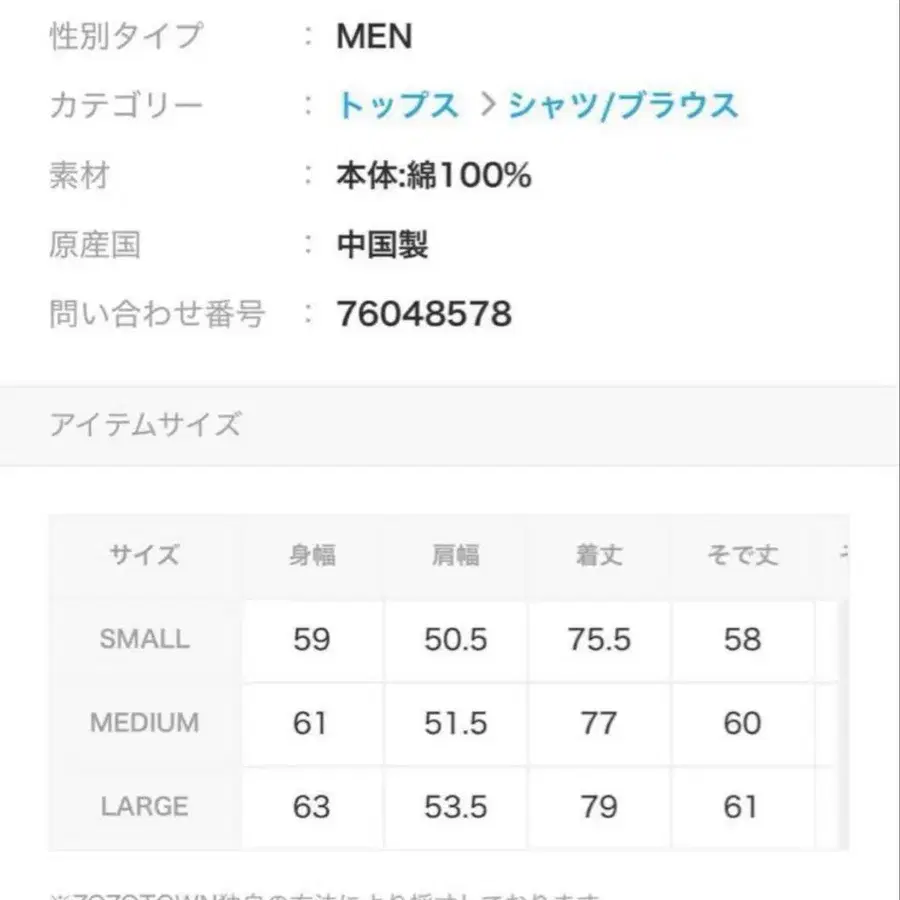Select the 身幅 column header
Viewport: 900px width, 900px height.
311,555
